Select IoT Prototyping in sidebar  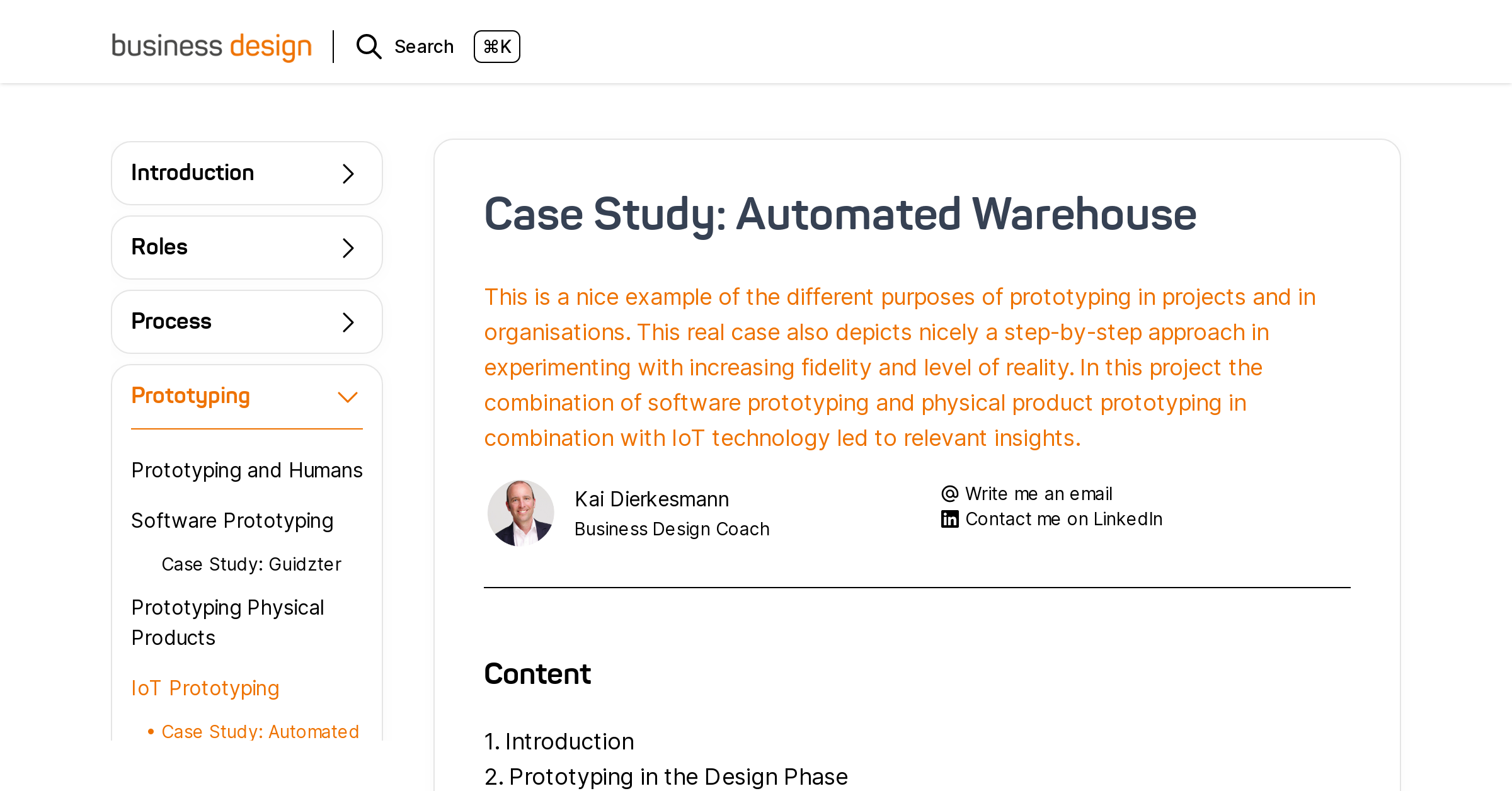pyautogui.click(x=205, y=688)
